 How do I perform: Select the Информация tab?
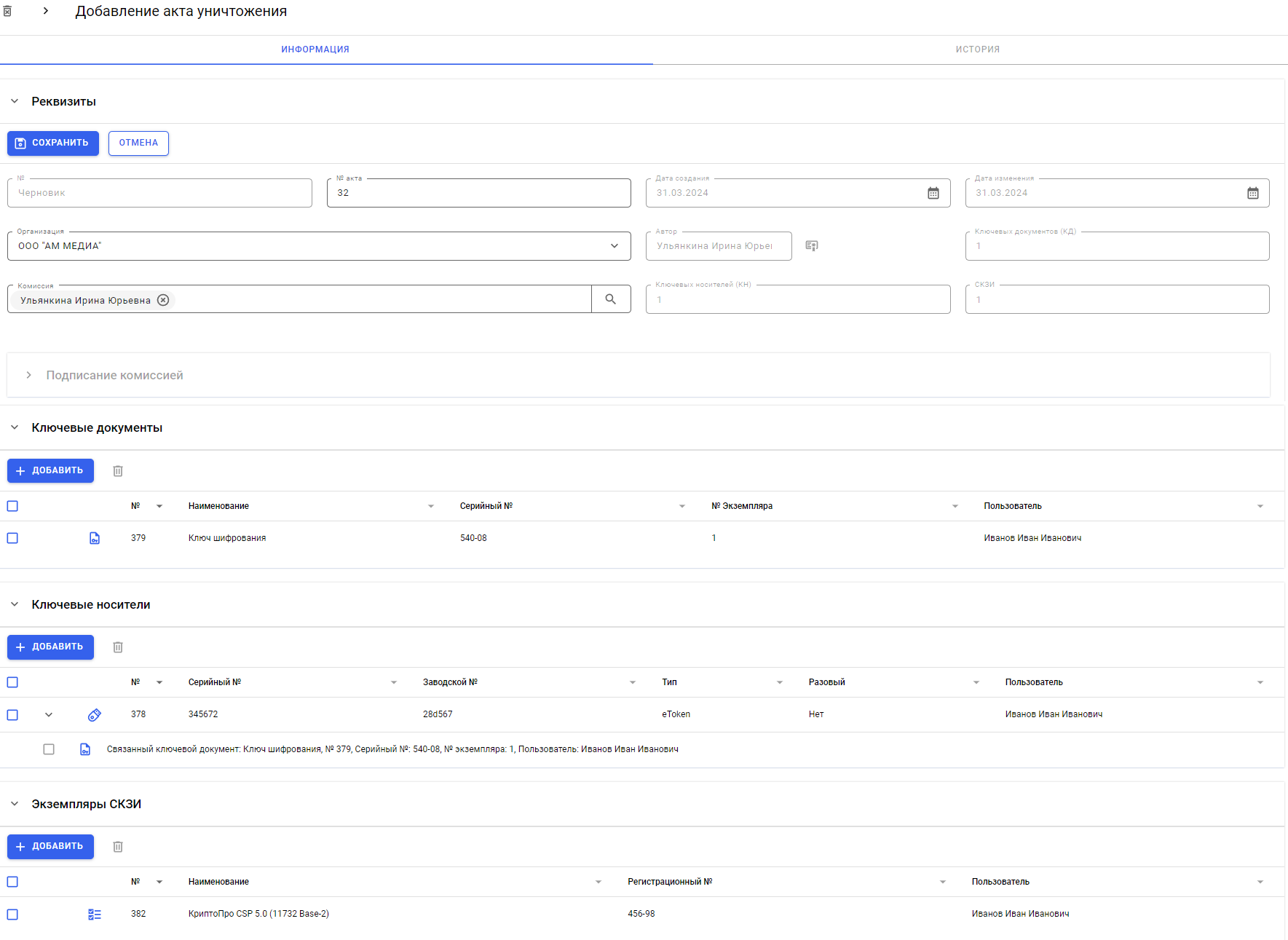(x=315, y=50)
